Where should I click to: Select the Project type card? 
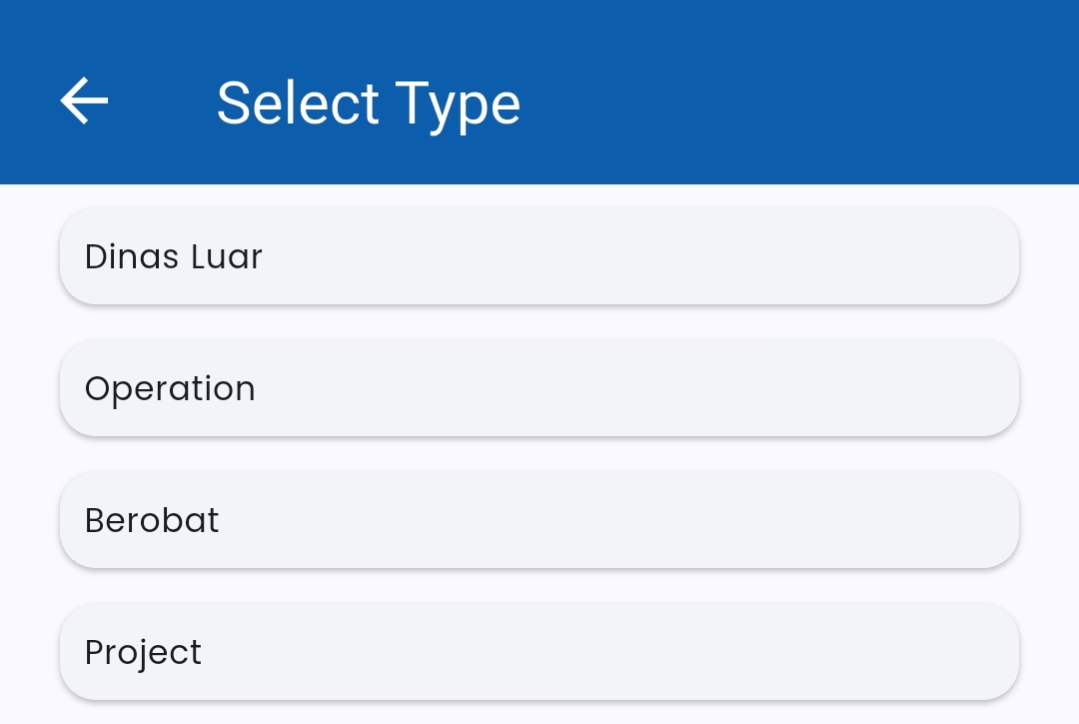coord(539,652)
